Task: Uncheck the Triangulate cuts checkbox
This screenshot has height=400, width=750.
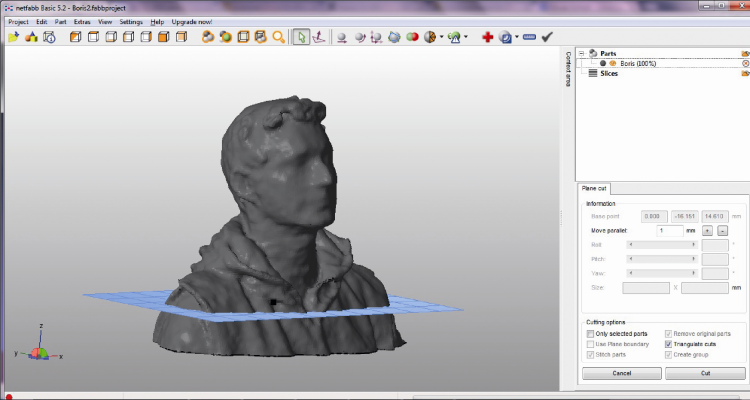Action: pos(668,344)
